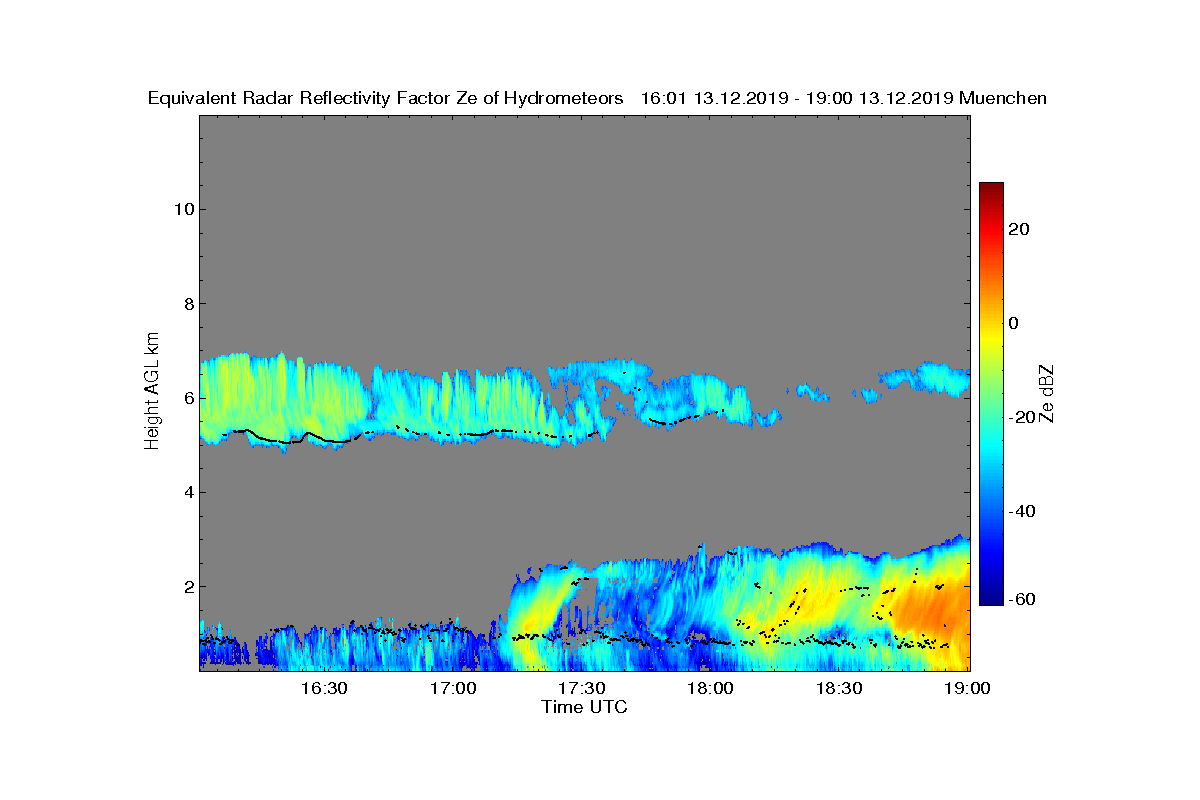Click the '16:30' time tick label
Viewport: 1200px width, 800px height.
pos(324,689)
